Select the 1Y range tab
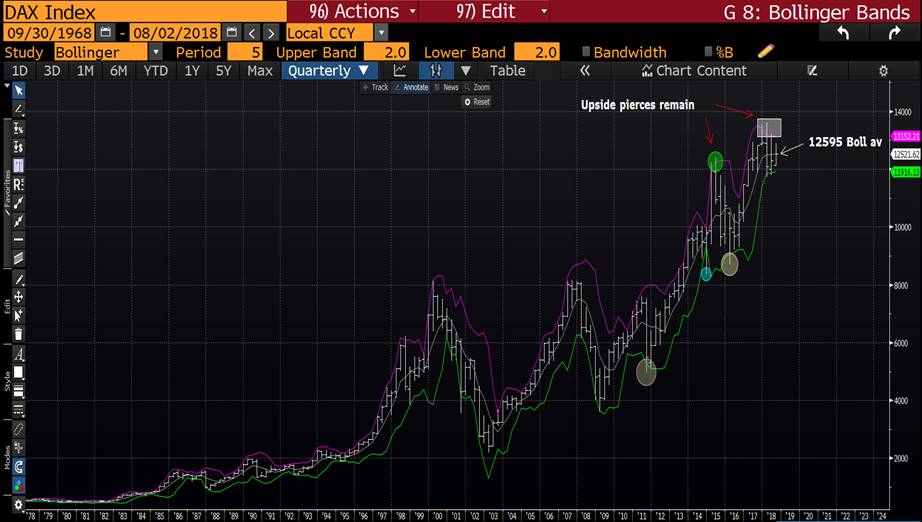 [x=191, y=71]
